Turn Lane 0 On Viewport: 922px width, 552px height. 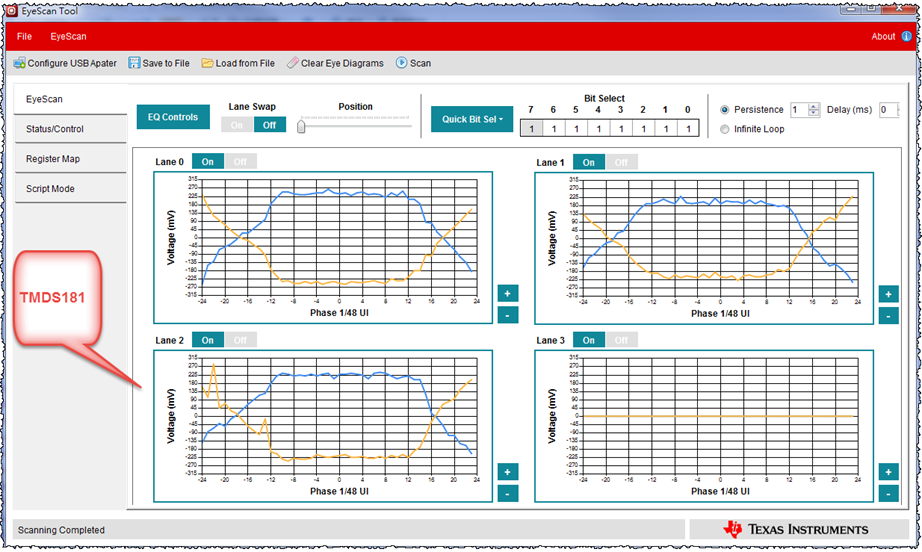pyautogui.click(x=208, y=162)
